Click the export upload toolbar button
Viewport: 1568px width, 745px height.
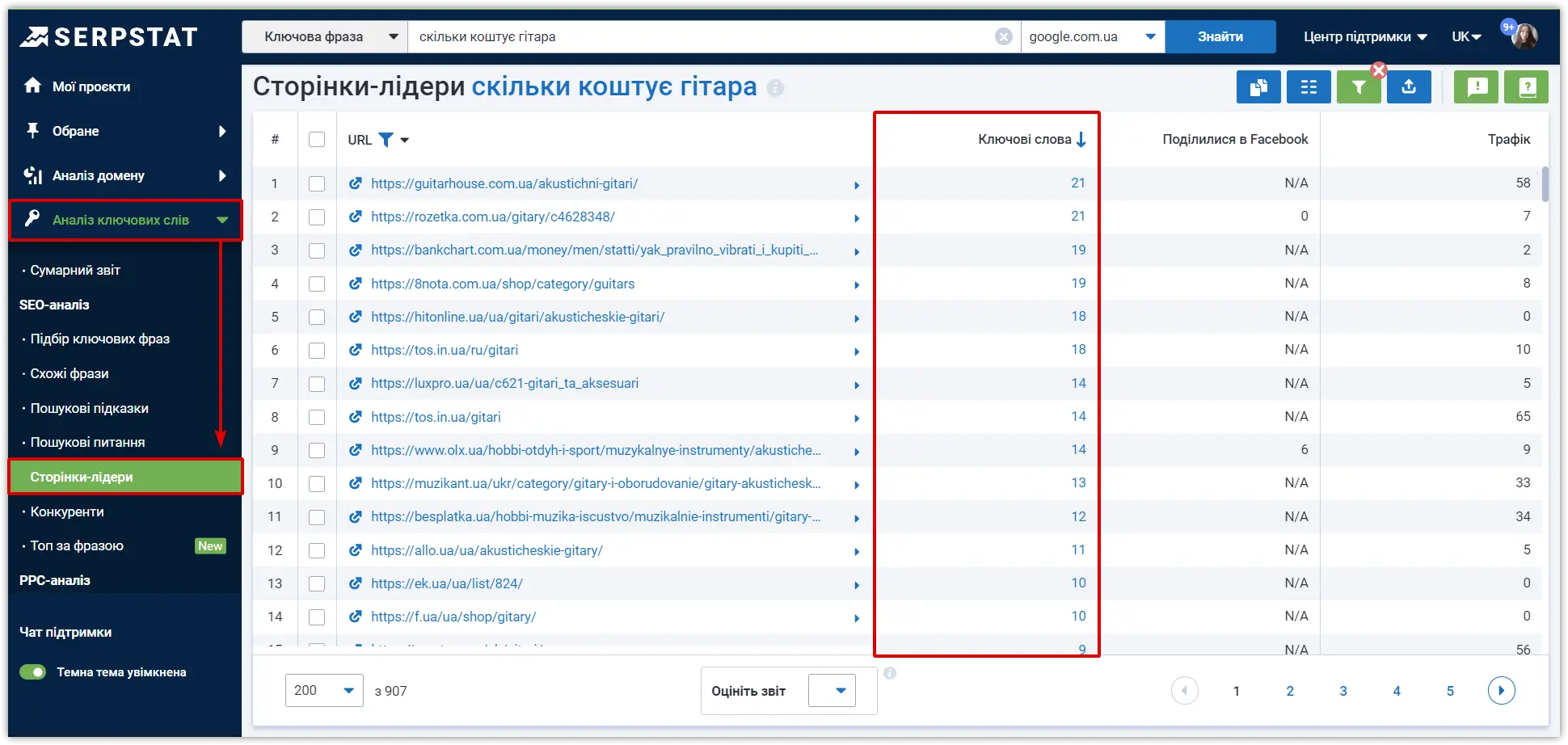tap(1409, 87)
